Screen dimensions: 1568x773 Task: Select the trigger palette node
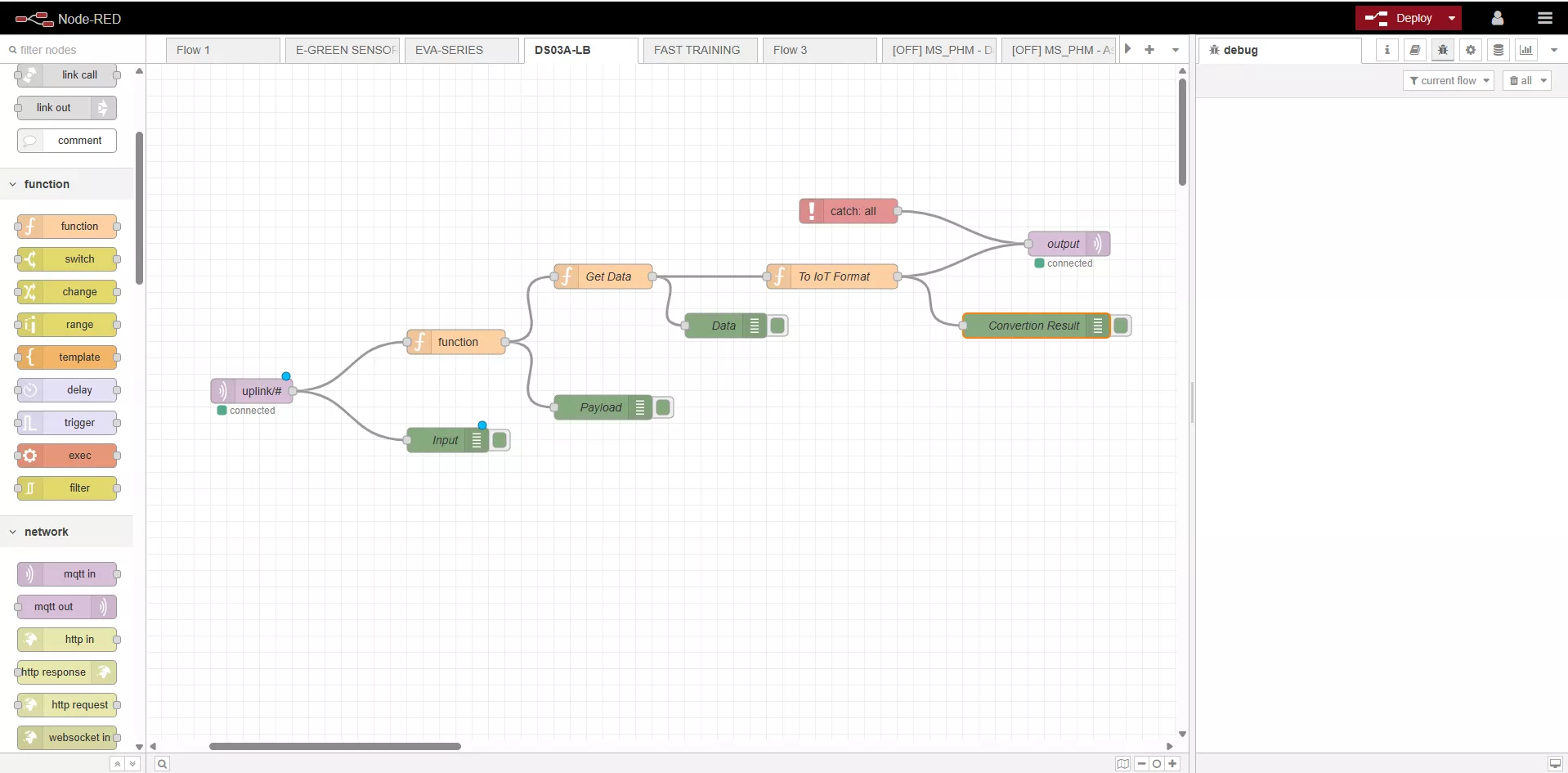coord(67,423)
